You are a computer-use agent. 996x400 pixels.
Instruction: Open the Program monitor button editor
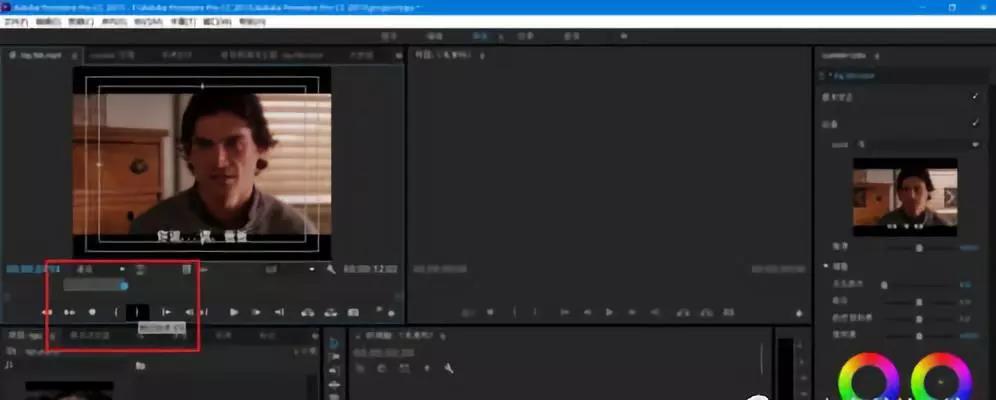point(798,313)
